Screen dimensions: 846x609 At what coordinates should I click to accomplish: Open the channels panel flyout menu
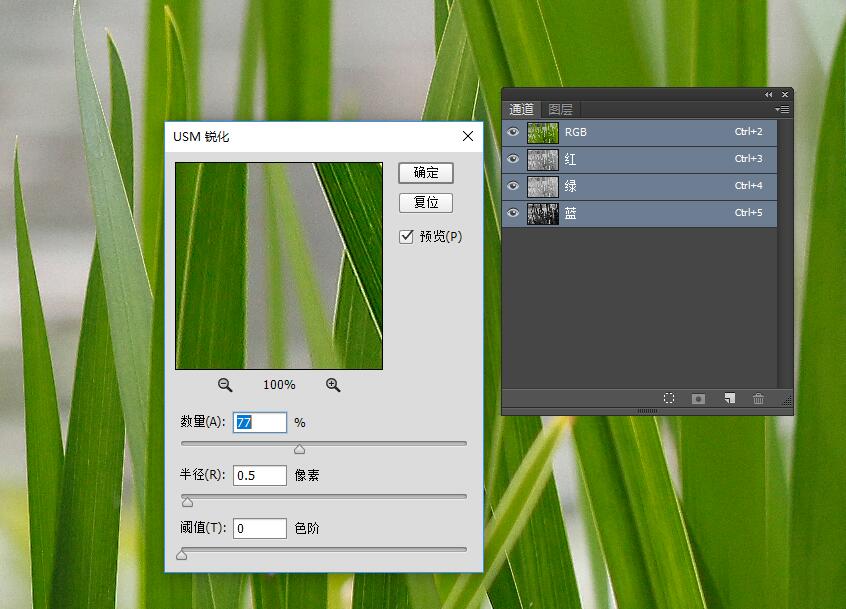click(782, 110)
